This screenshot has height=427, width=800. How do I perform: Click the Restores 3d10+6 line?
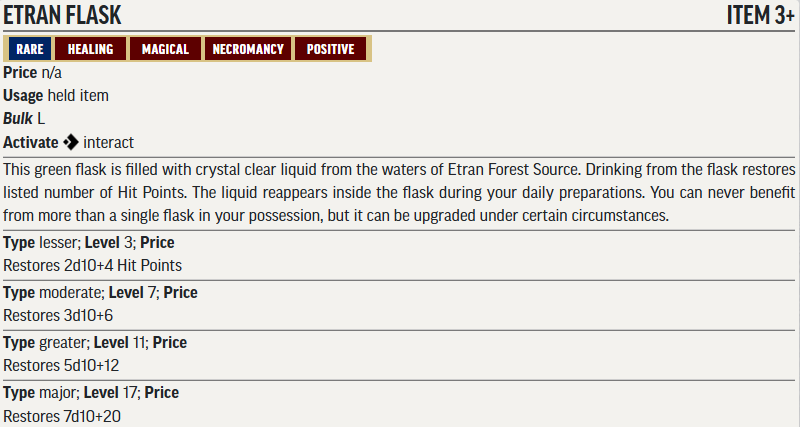tap(58, 316)
